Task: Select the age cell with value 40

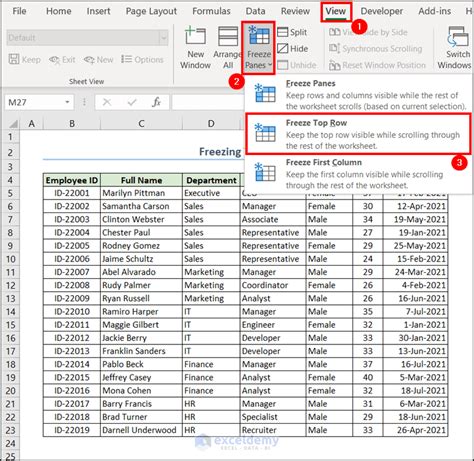Action: coord(368,378)
